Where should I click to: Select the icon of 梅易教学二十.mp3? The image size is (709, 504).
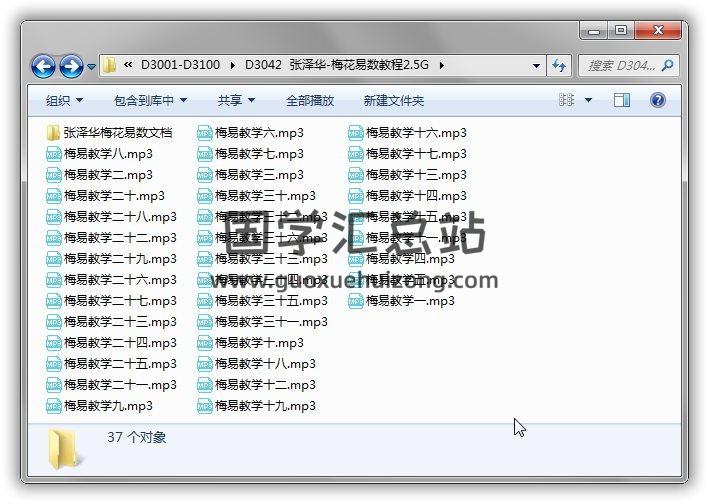(x=53, y=196)
